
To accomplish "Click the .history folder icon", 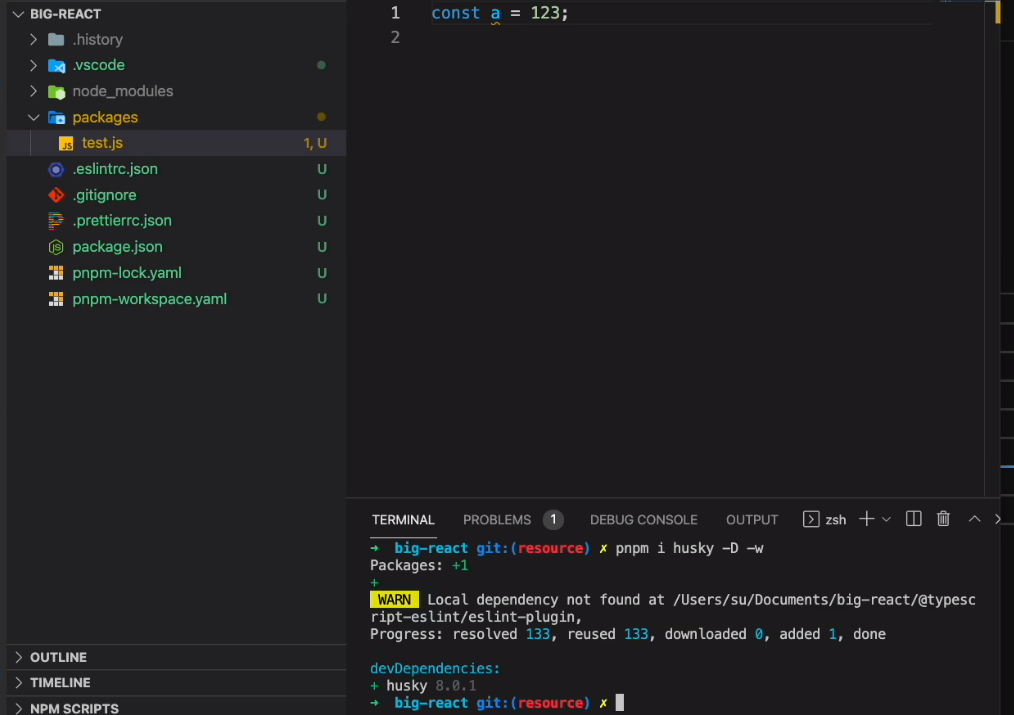I will tap(56, 39).
